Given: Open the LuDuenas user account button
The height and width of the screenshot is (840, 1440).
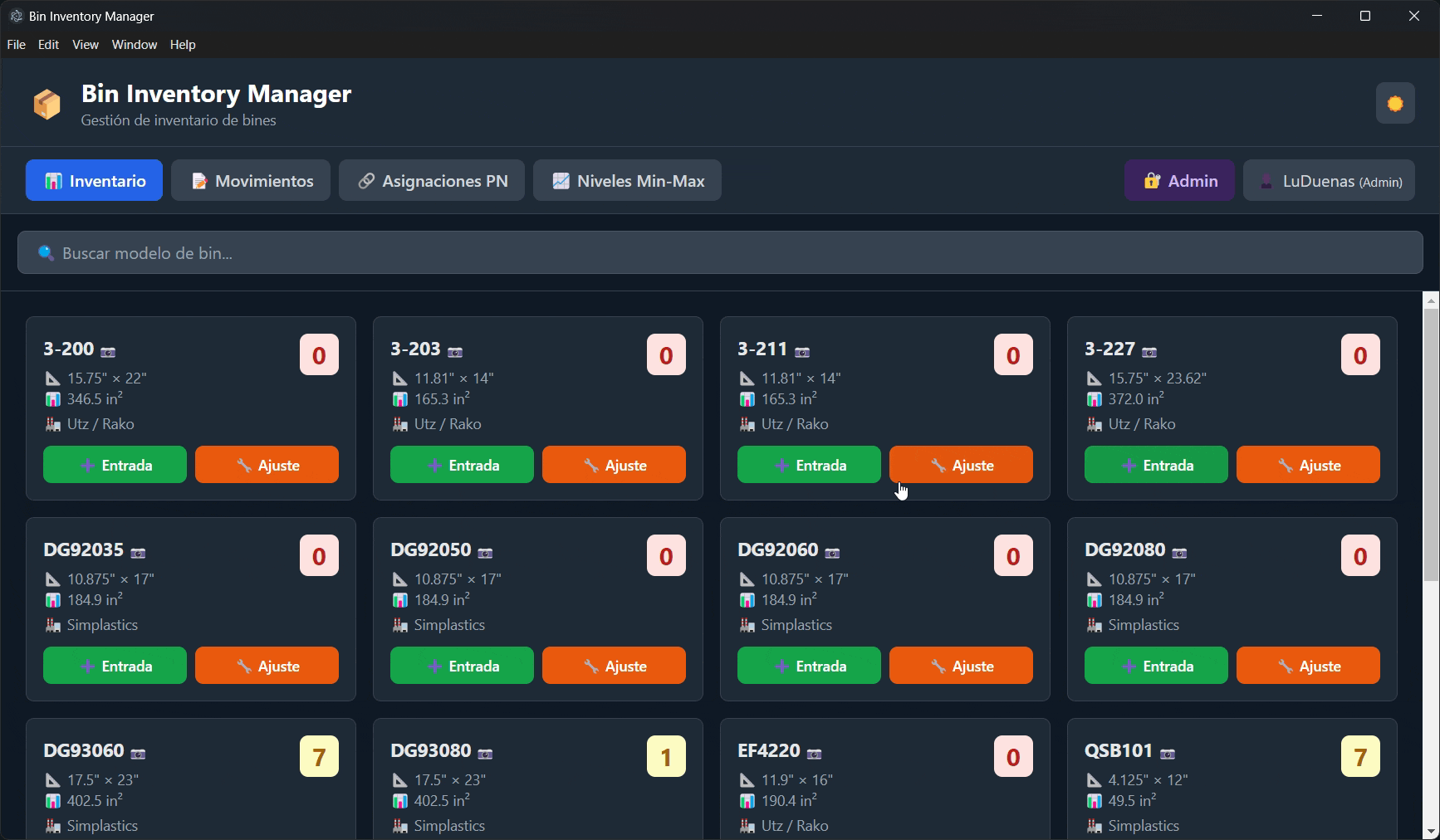Looking at the screenshot, I should [1329, 180].
